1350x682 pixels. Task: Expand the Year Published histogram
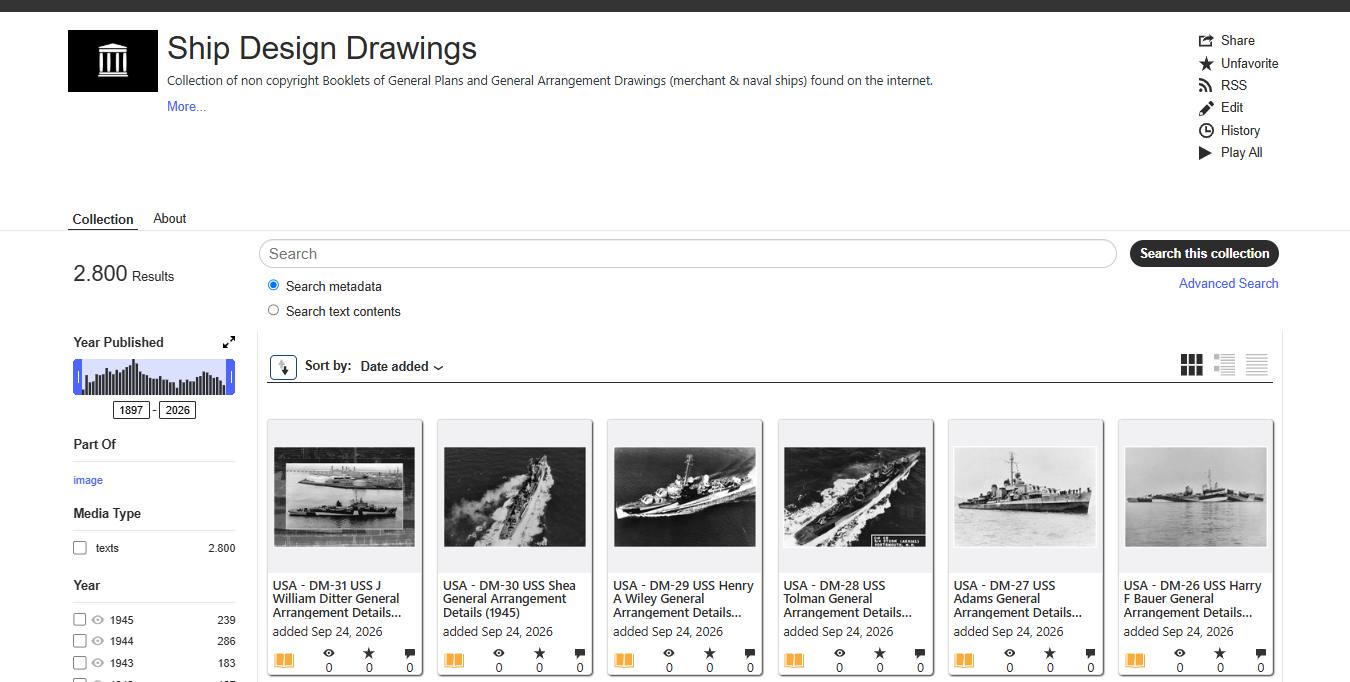pyautogui.click(x=229, y=342)
